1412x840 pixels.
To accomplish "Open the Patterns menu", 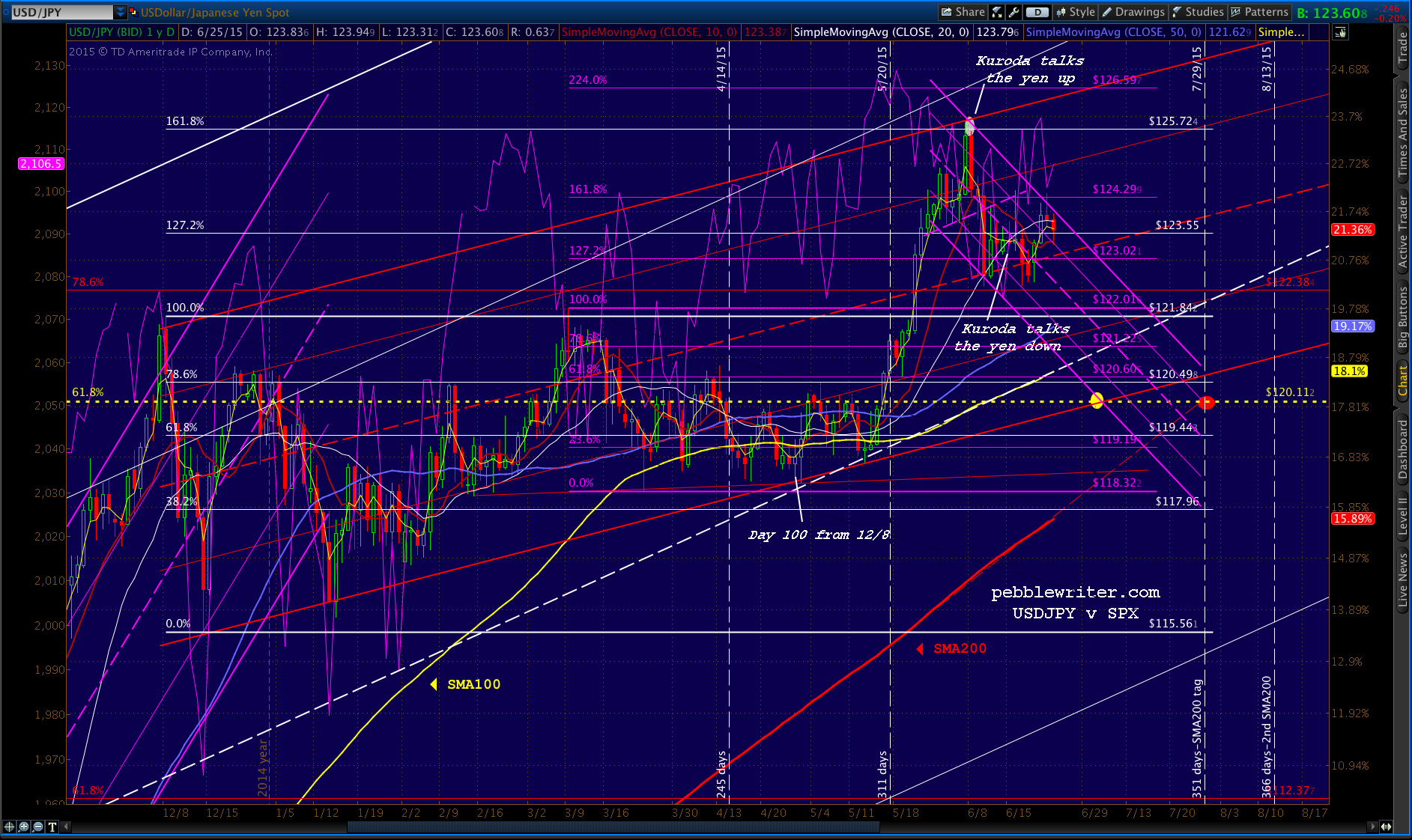I will click(x=1259, y=12).
